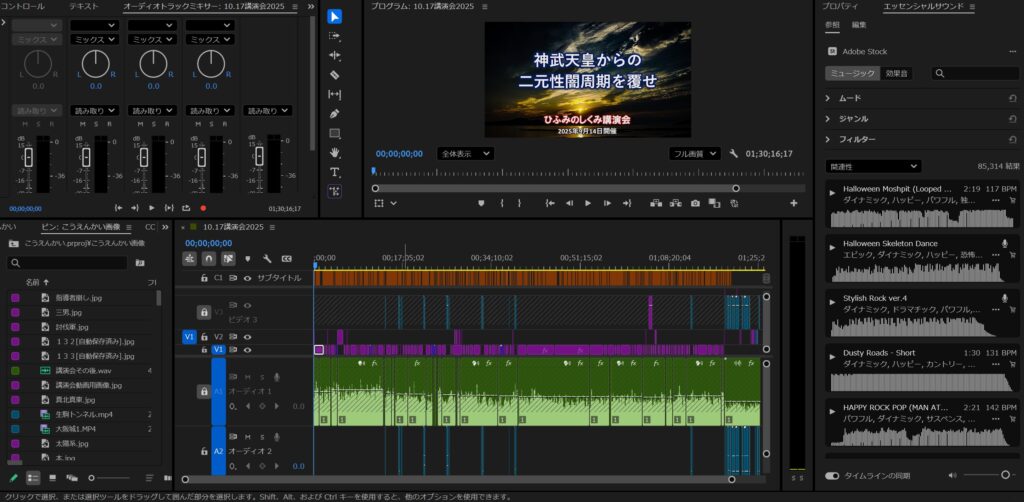Click the 効果音 button
The width and height of the screenshot is (1024, 502).
pyautogui.click(x=897, y=73)
